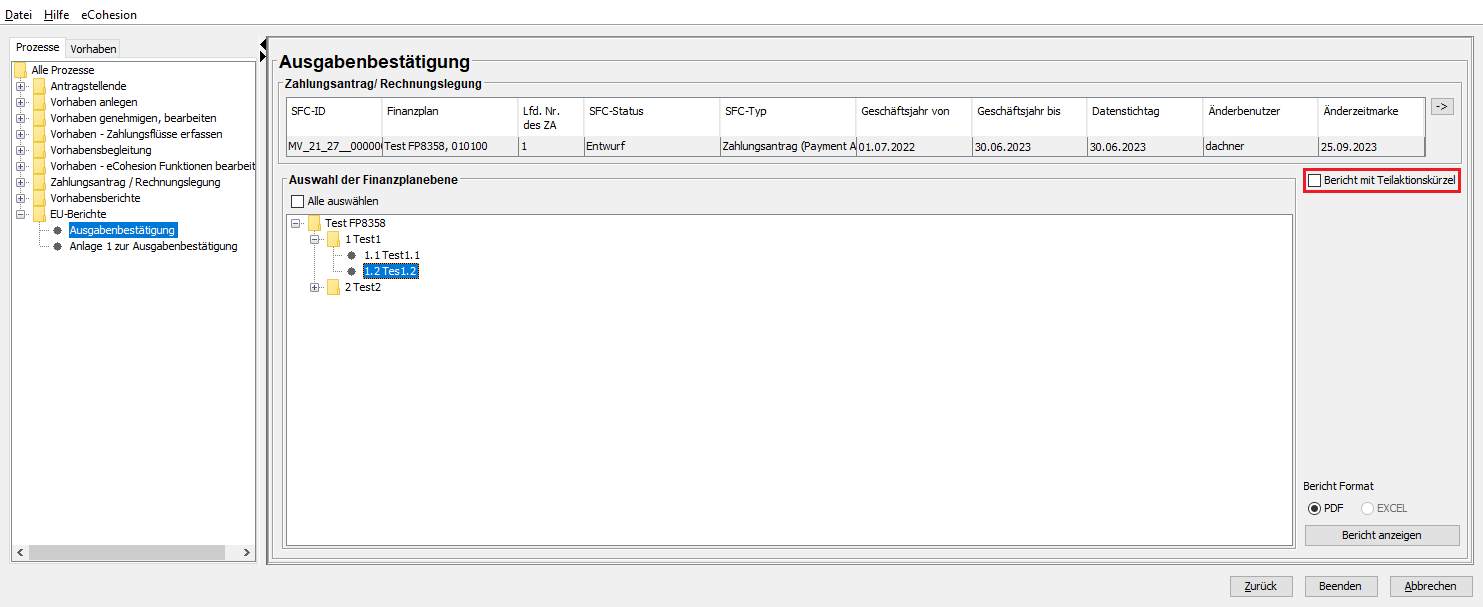Click the Alle Prozesse folder icon
The width and height of the screenshot is (1483, 607).
(x=20, y=70)
